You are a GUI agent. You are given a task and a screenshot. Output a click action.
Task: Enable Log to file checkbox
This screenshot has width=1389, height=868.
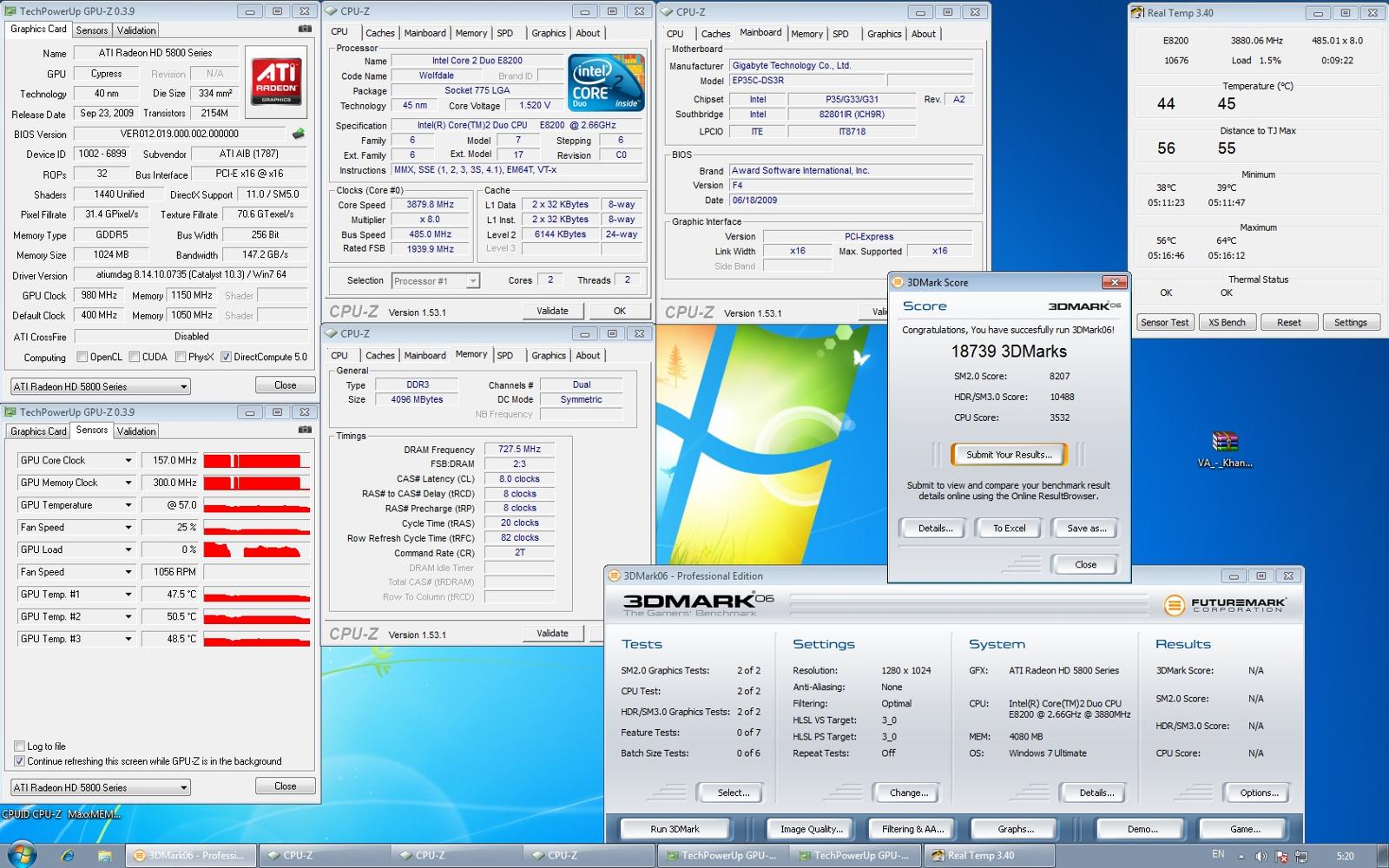point(19,746)
